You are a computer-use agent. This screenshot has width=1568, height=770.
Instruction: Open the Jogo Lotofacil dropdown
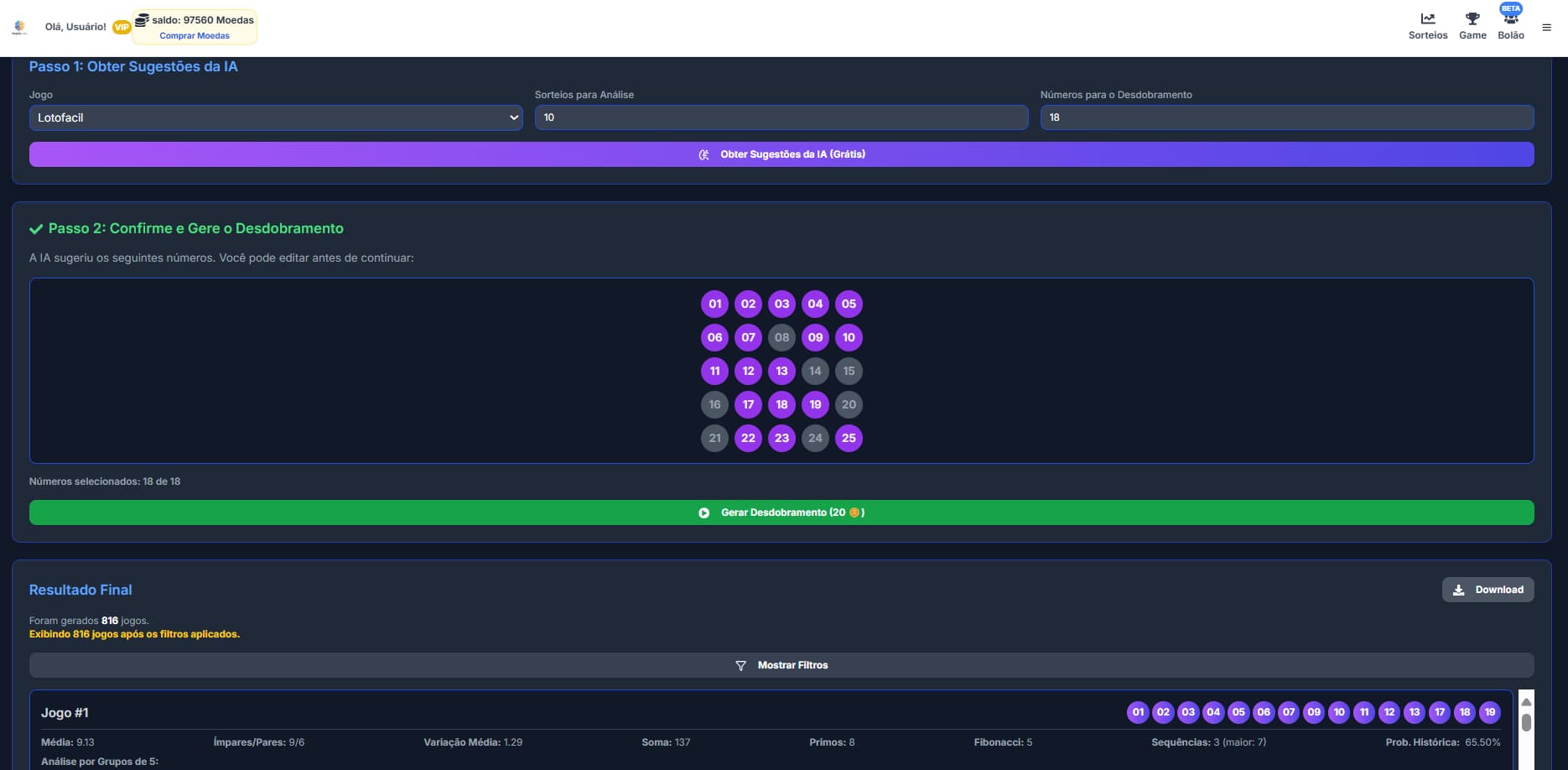tap(276, 117)
